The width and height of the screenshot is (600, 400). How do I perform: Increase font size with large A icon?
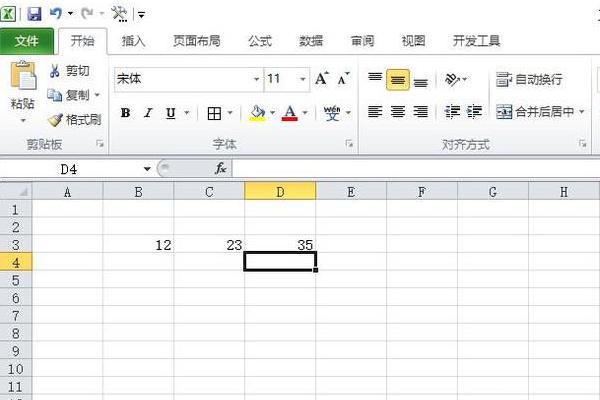coord(322,78)
